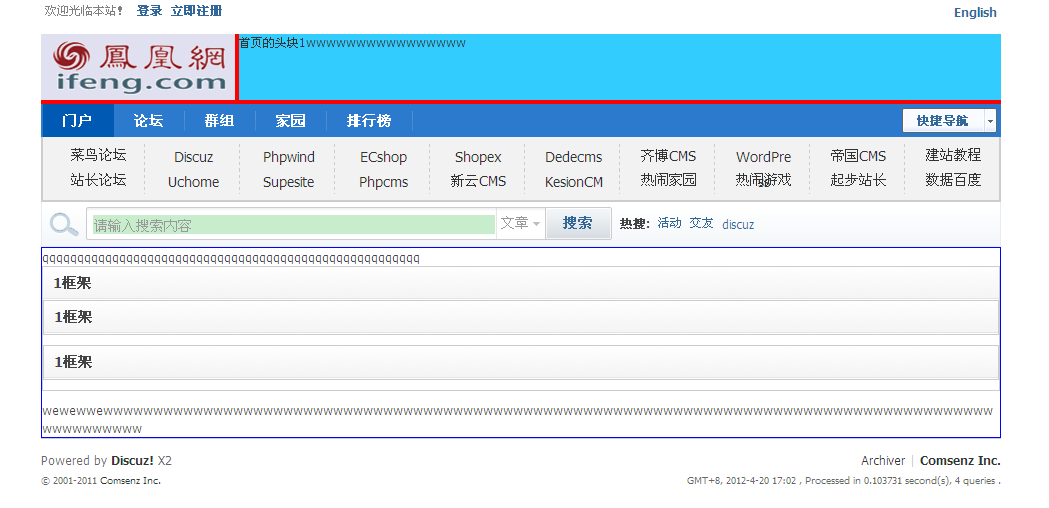Screen dimensions: 1049x508
Task: Click the GMT+8 timestamp footer text
Action: [x=844, y=481]
